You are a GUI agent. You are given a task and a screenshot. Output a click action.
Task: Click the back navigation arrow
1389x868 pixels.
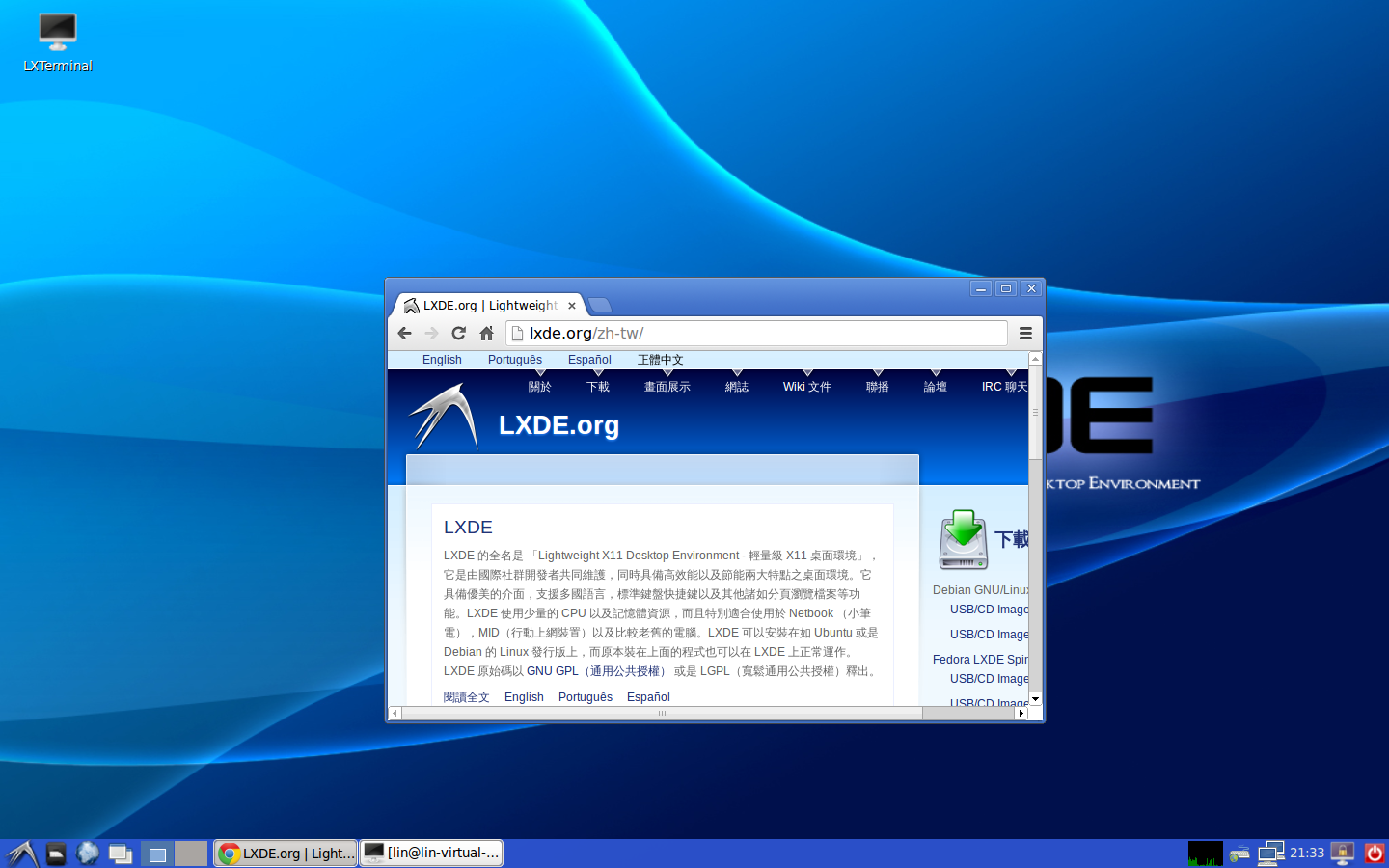404,333
